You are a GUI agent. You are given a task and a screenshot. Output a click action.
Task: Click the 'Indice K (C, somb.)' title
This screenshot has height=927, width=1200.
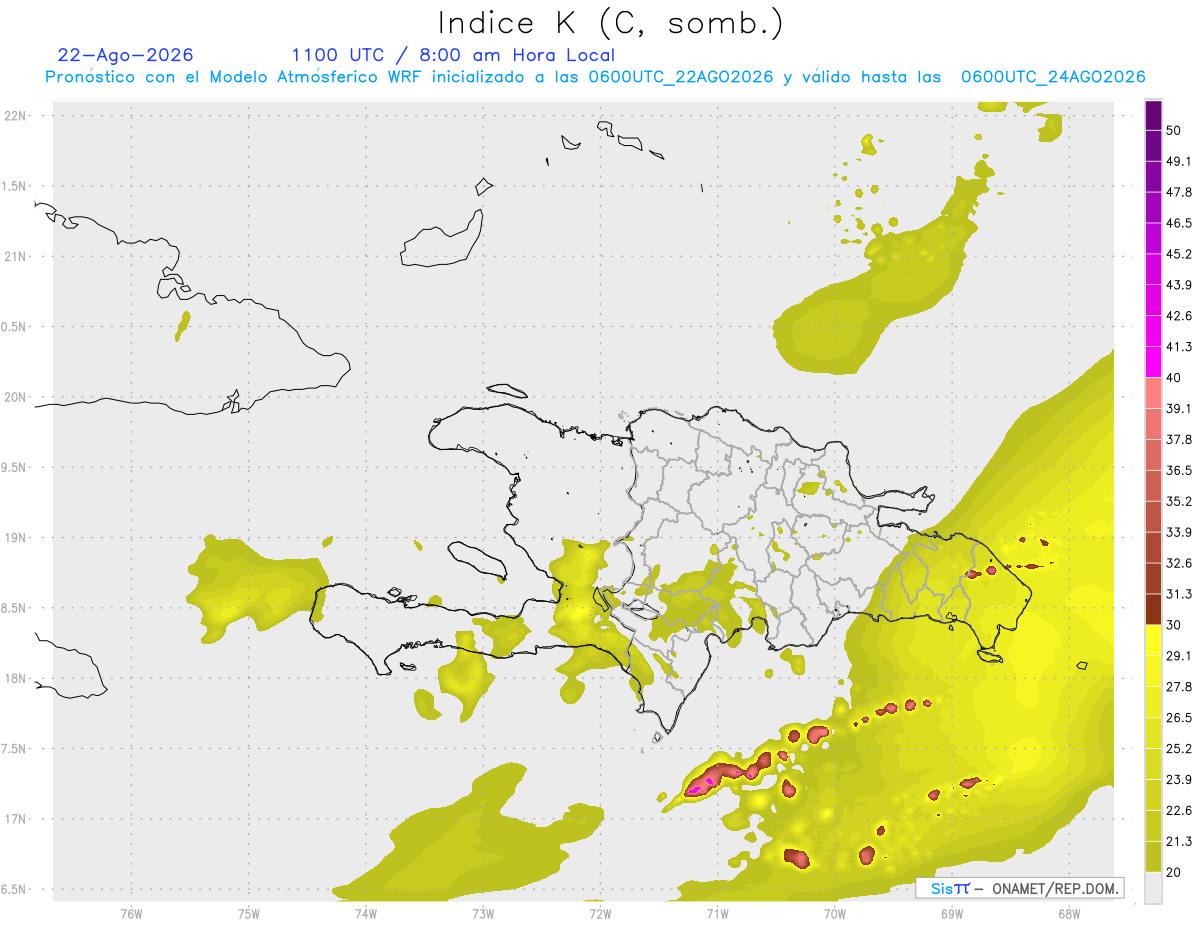click(x=610, y=23)
